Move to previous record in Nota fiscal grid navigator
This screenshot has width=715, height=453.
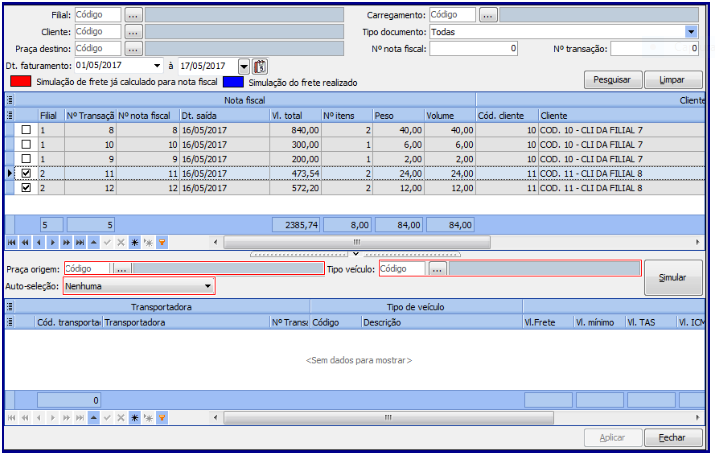pos(39,242)
